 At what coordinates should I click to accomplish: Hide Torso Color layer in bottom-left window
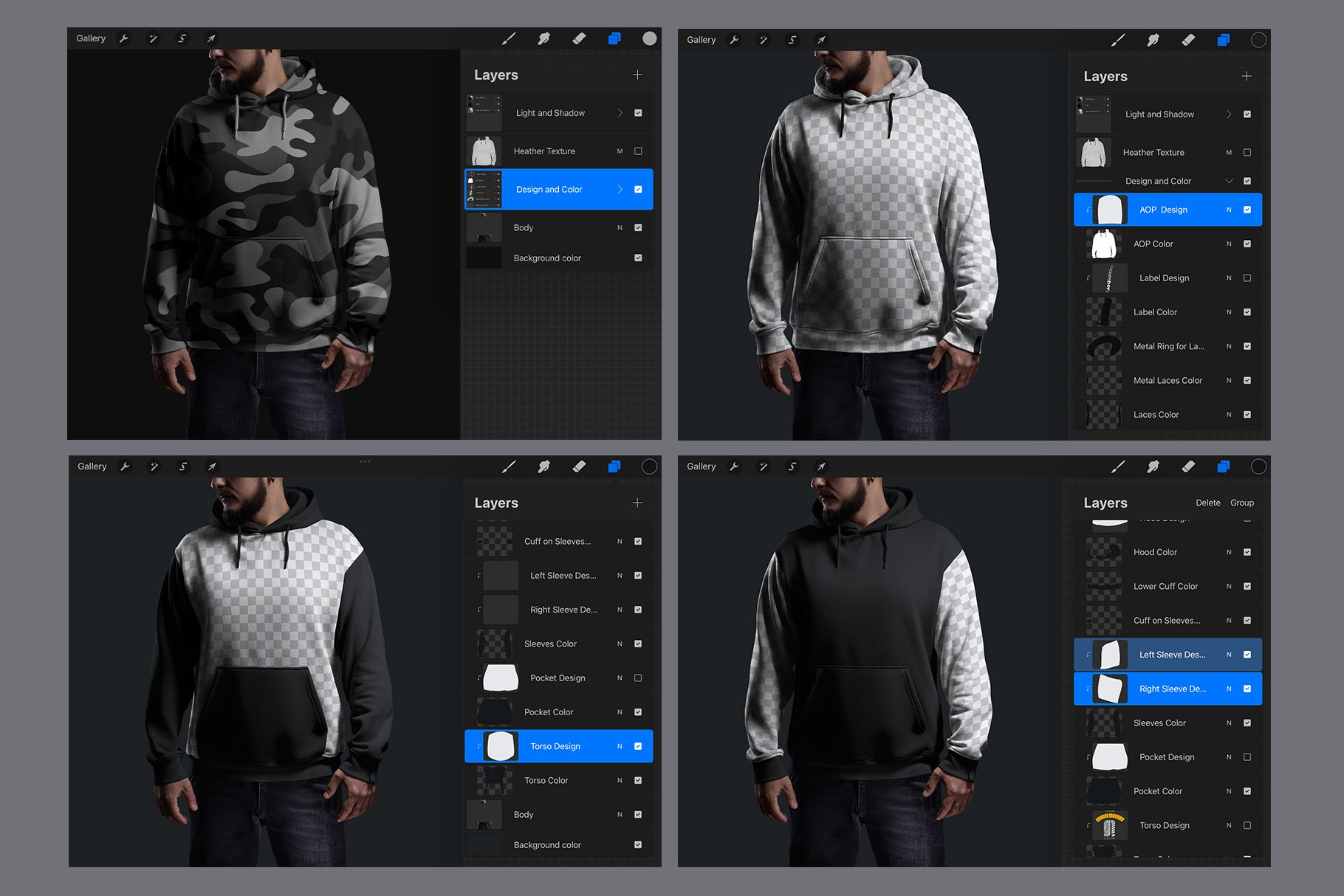pyautogui.click(x=638, y=780)
